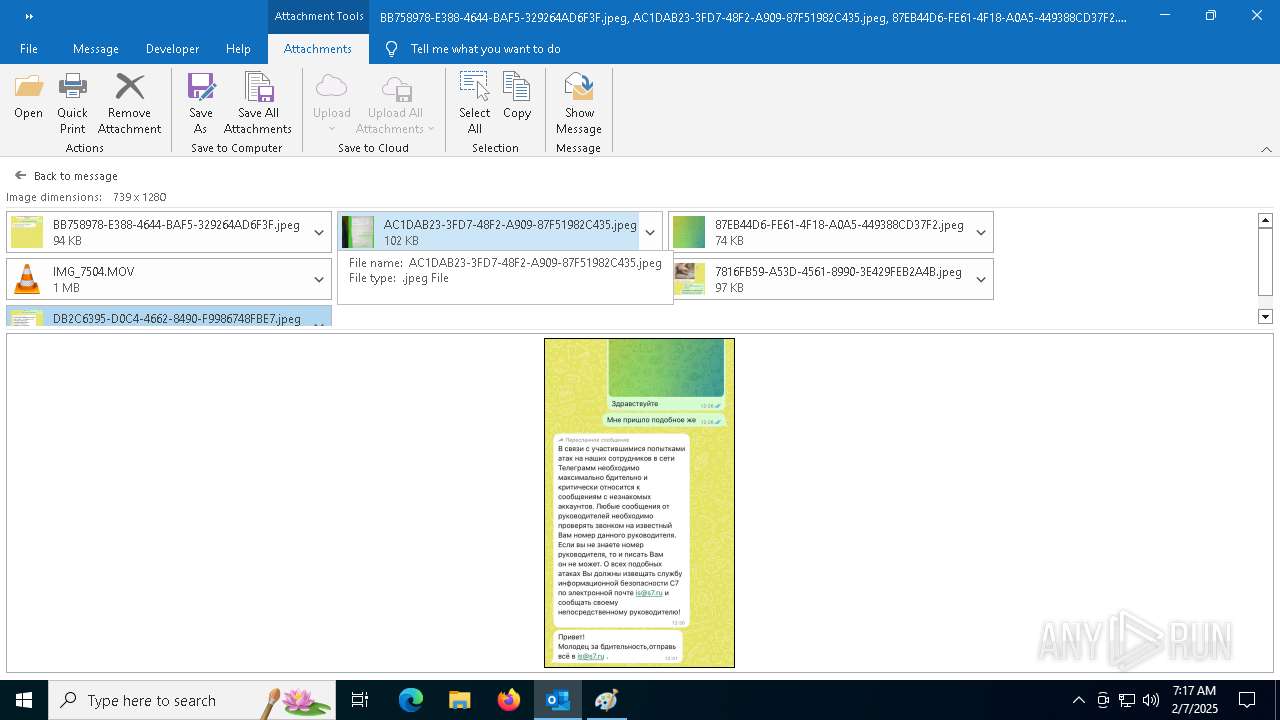This screenshot has width=1280, height=720.
Task: Click Tell me what you want to do
Action: (x=485, y=49)
